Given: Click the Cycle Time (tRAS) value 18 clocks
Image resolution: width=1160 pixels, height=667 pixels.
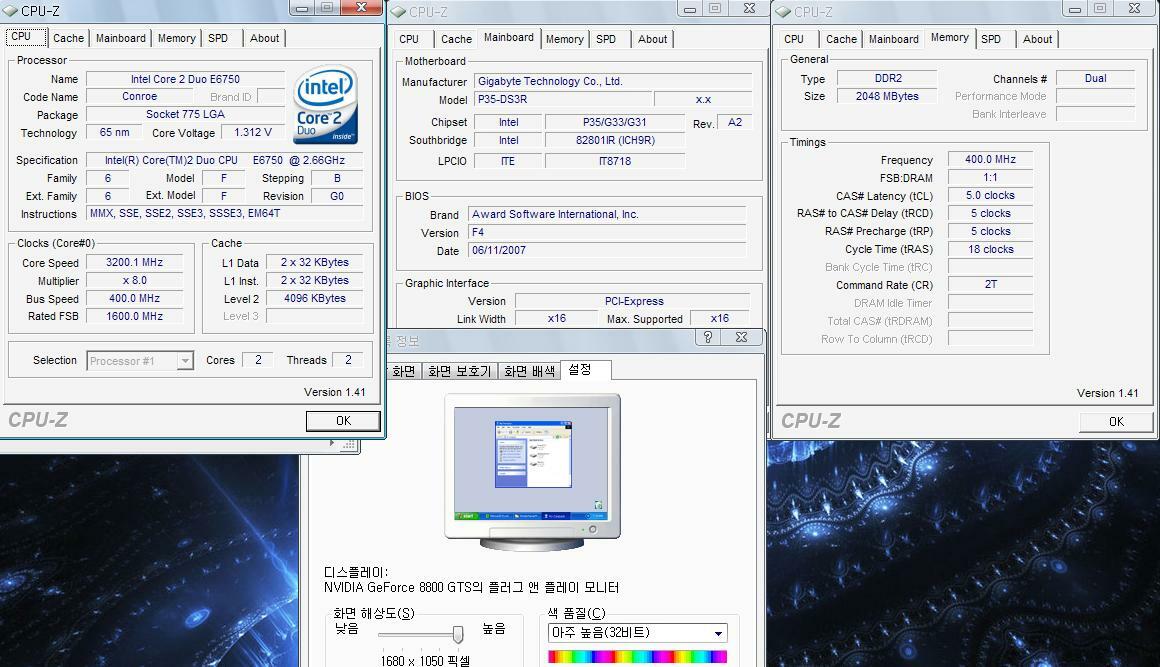Looking at the screenshot, I should [991, 250].
